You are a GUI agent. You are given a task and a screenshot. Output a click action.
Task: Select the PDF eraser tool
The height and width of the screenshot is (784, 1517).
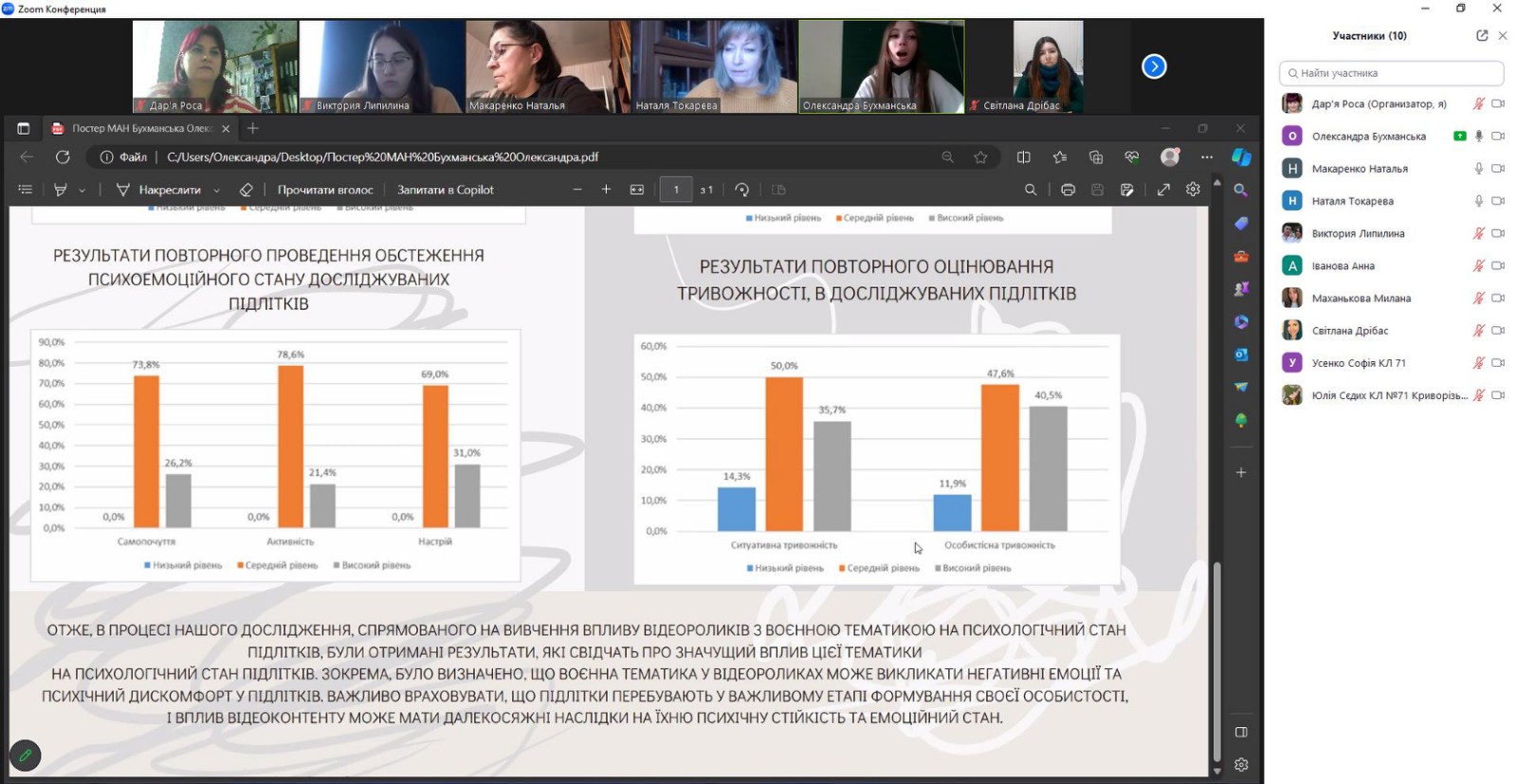click(x=247, y=190)
